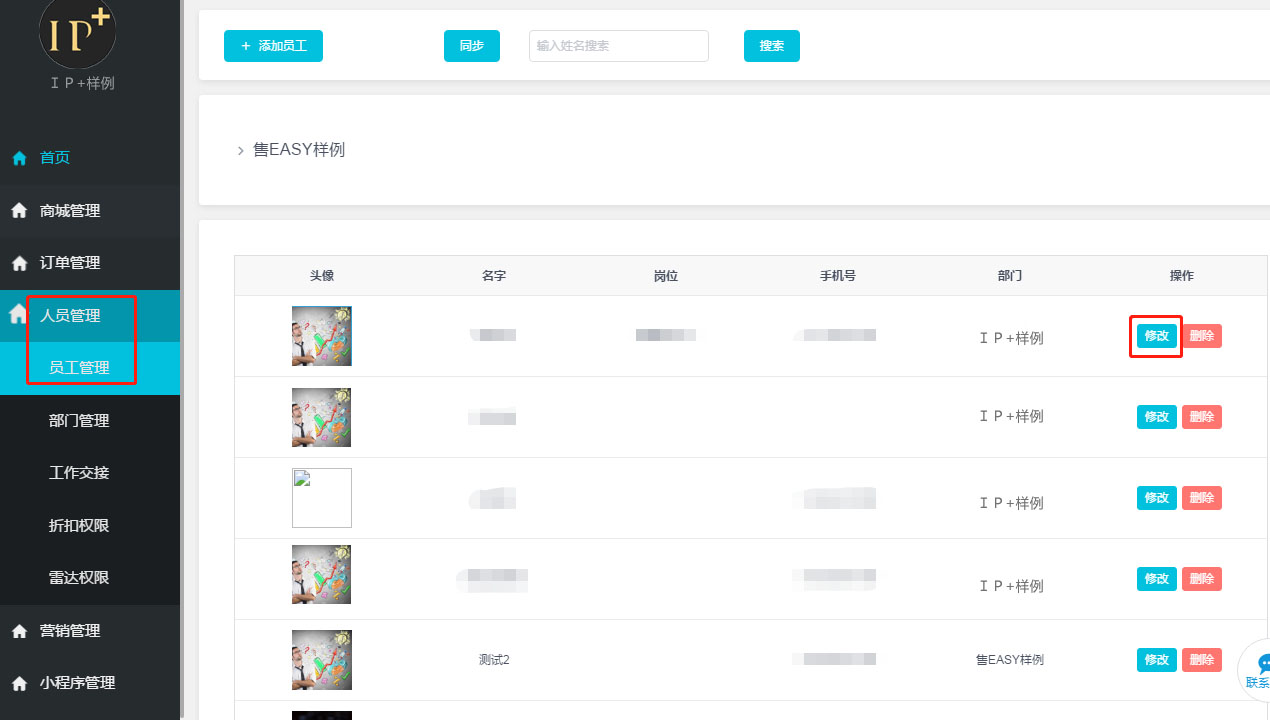
Task: Click the IP+ logo in sidebar
Action: (77, 33)
